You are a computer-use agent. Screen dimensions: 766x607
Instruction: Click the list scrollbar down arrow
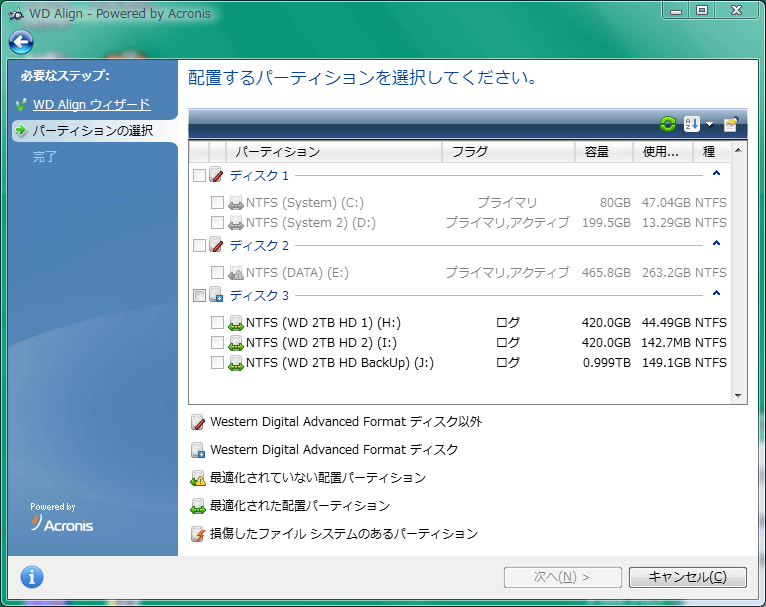738,396
